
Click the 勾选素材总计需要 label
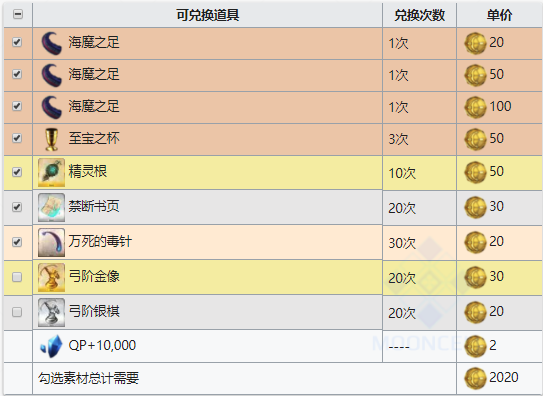(x=89, y=378)
